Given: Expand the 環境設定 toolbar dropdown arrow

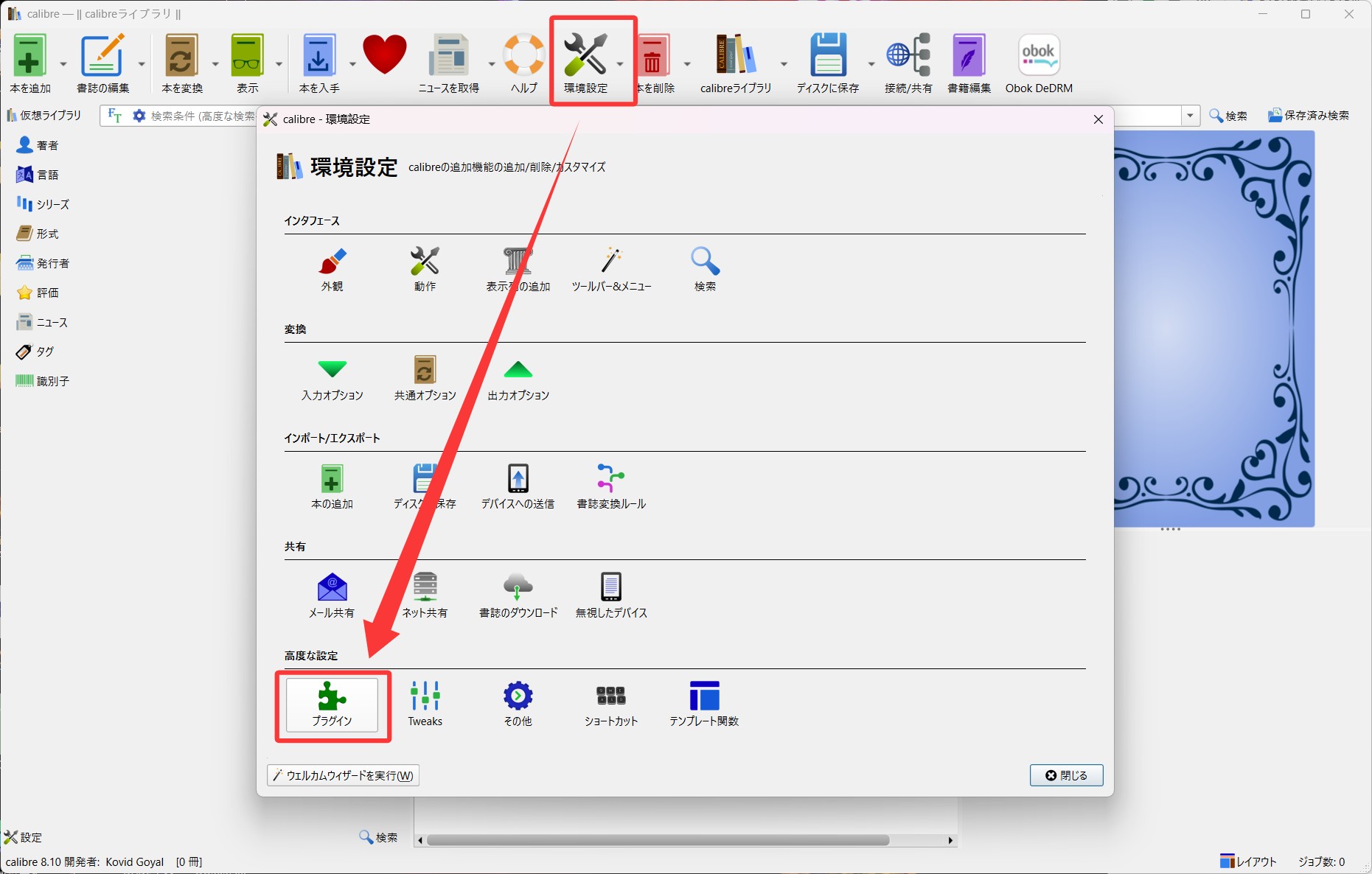Looking at the screenshot, I should (x=620, y=64).
